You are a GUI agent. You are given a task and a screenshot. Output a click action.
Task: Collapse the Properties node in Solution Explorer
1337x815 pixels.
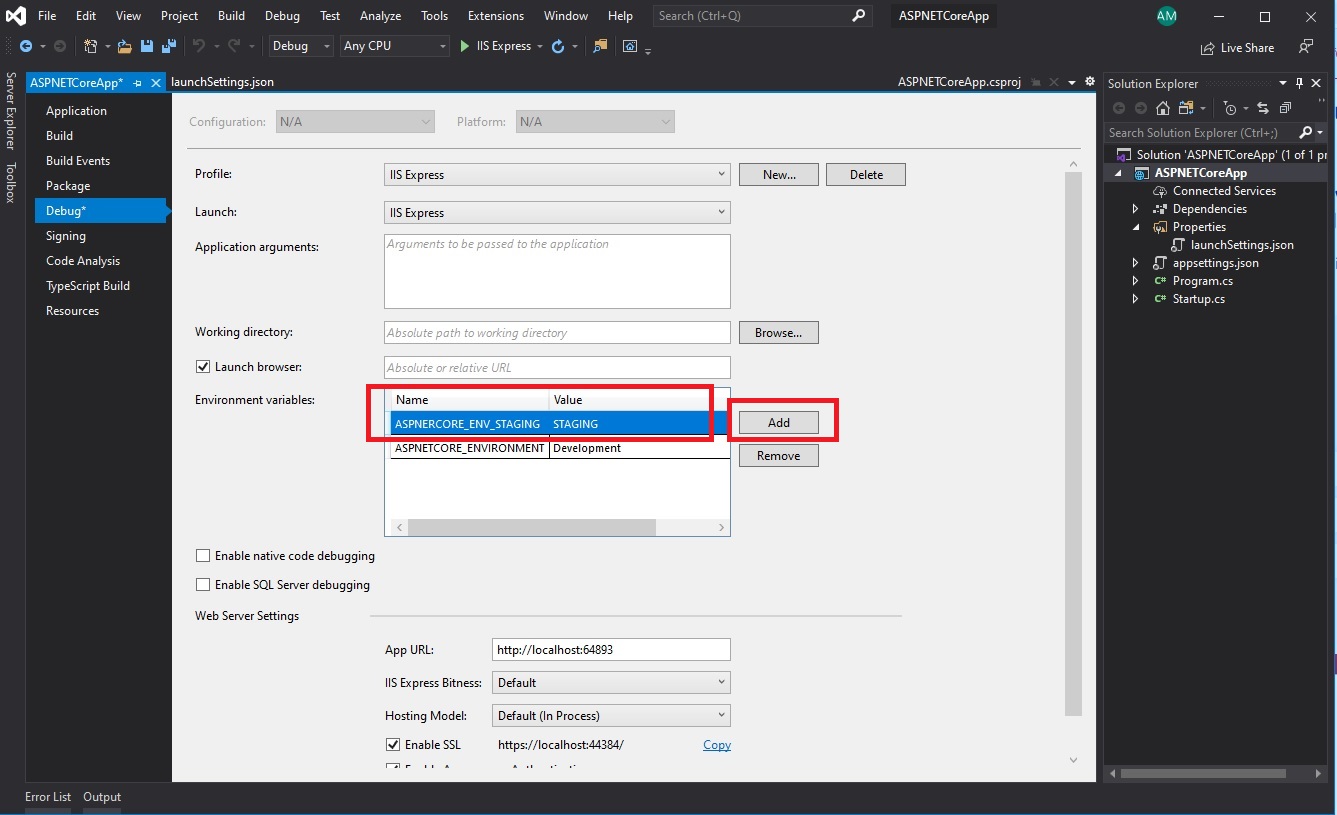[1135, 227]
